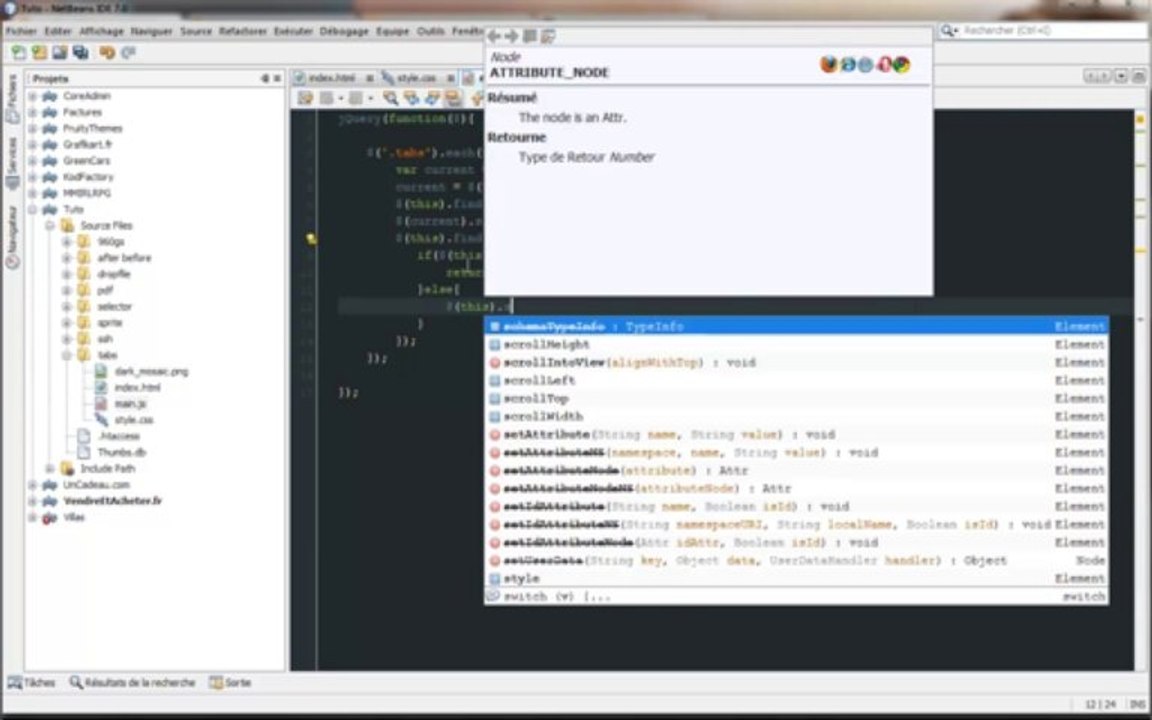Click the Undo toolbar icon

107,53
